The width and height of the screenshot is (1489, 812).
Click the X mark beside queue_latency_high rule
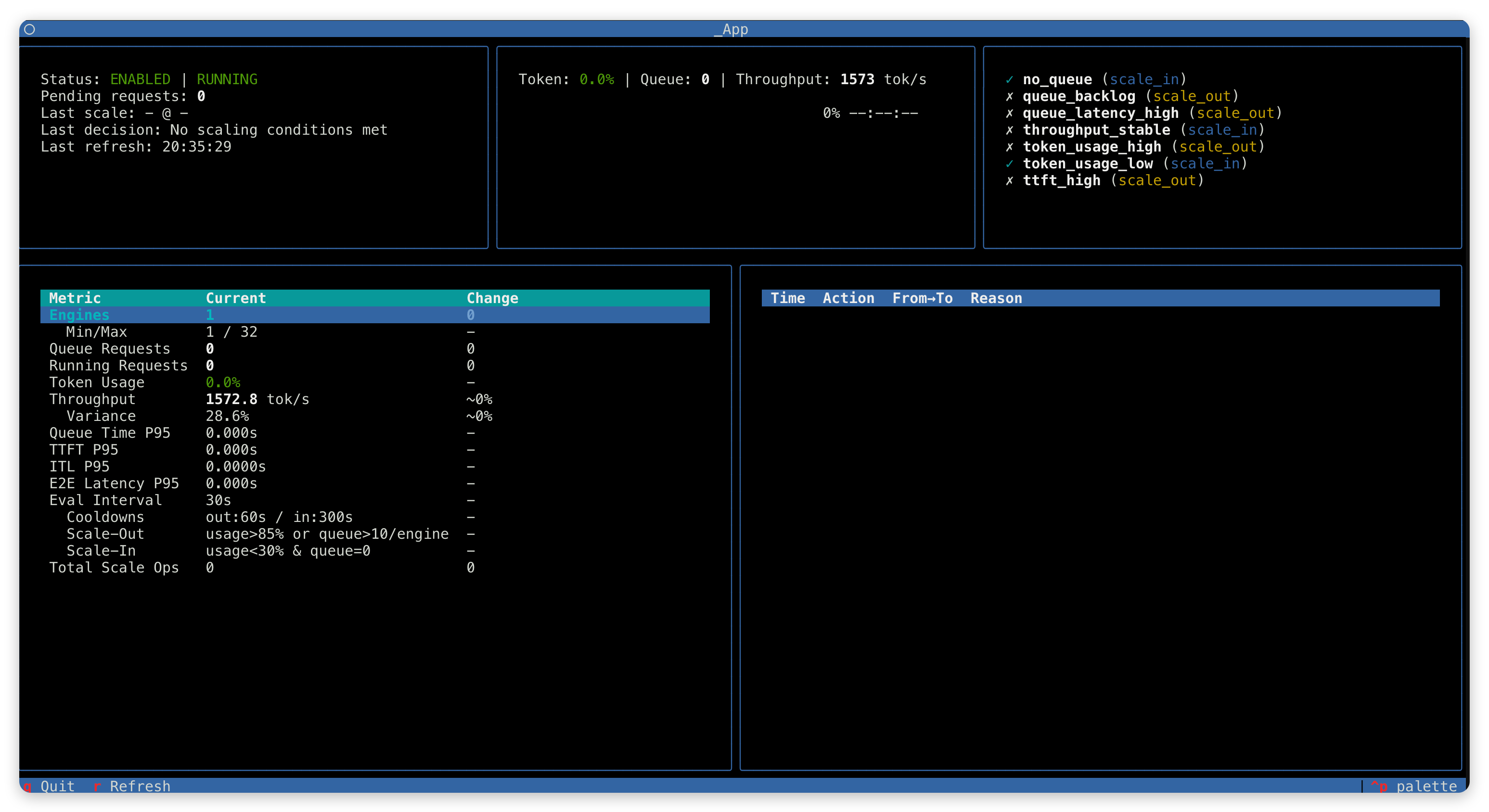pos(1009,113)
